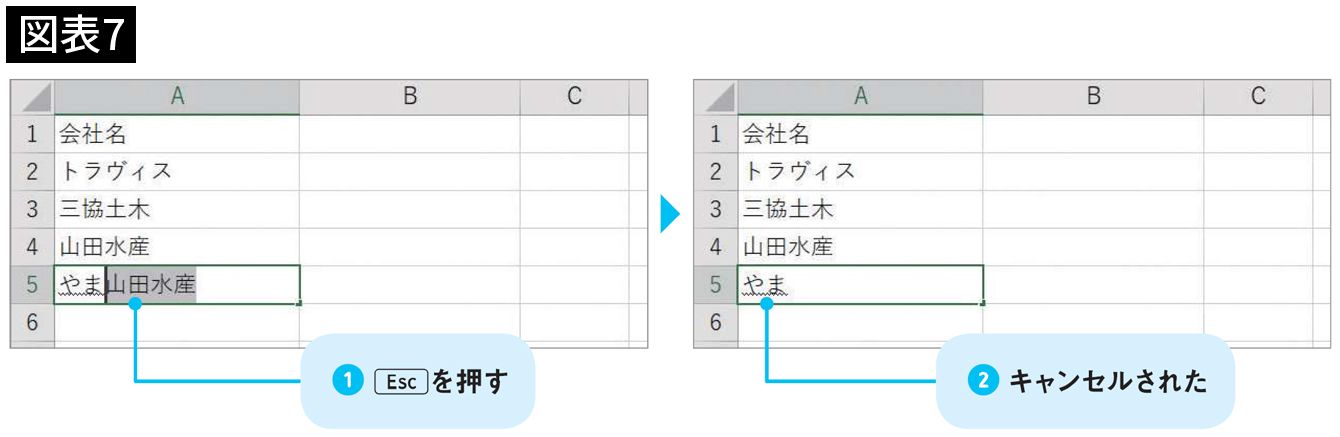Click the right sheet's cell containing only やま
Viewport: 1340px width, 437px height.
click(860, 285)
